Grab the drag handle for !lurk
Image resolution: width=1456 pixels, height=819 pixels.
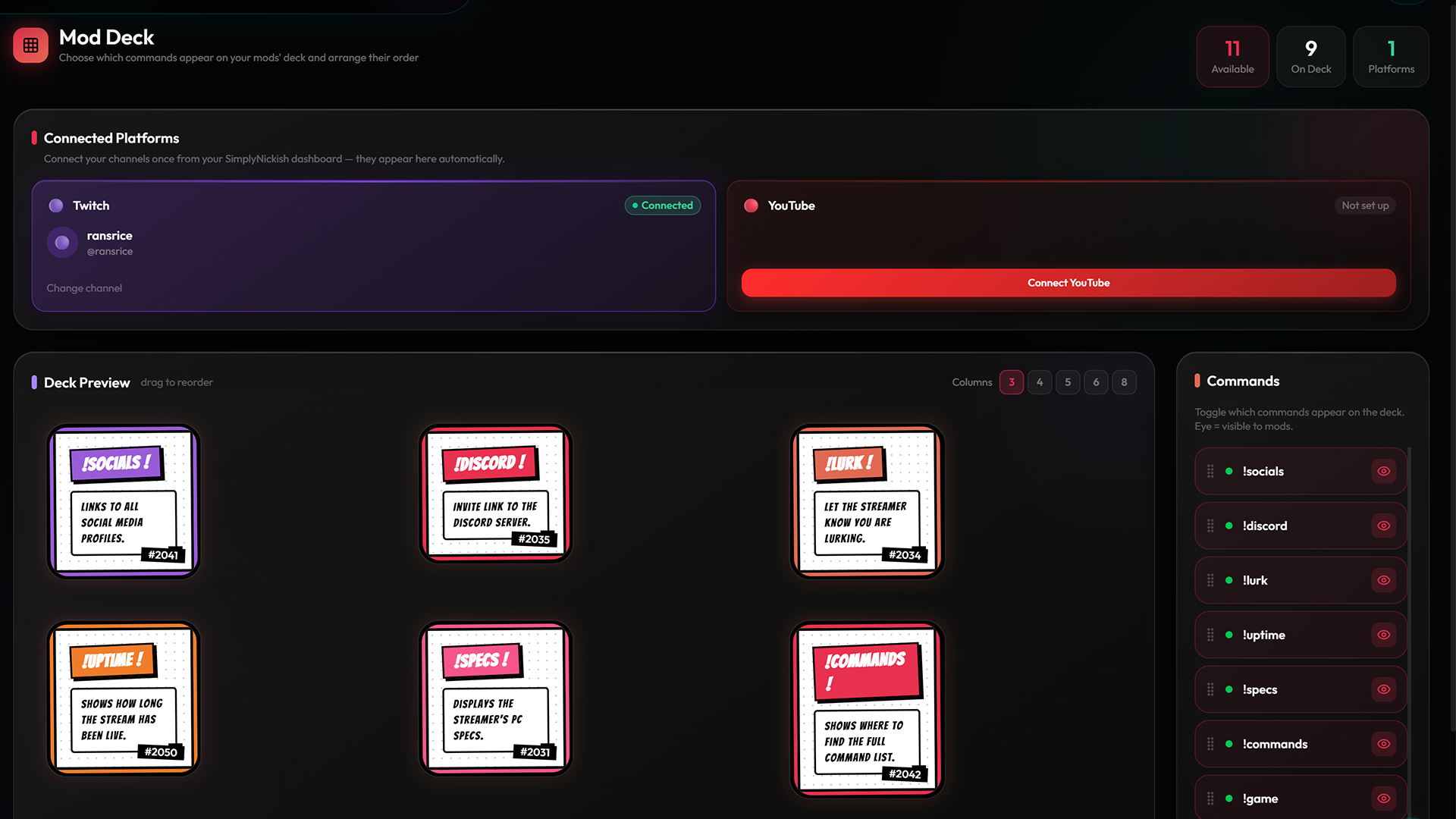point(1210,580)
